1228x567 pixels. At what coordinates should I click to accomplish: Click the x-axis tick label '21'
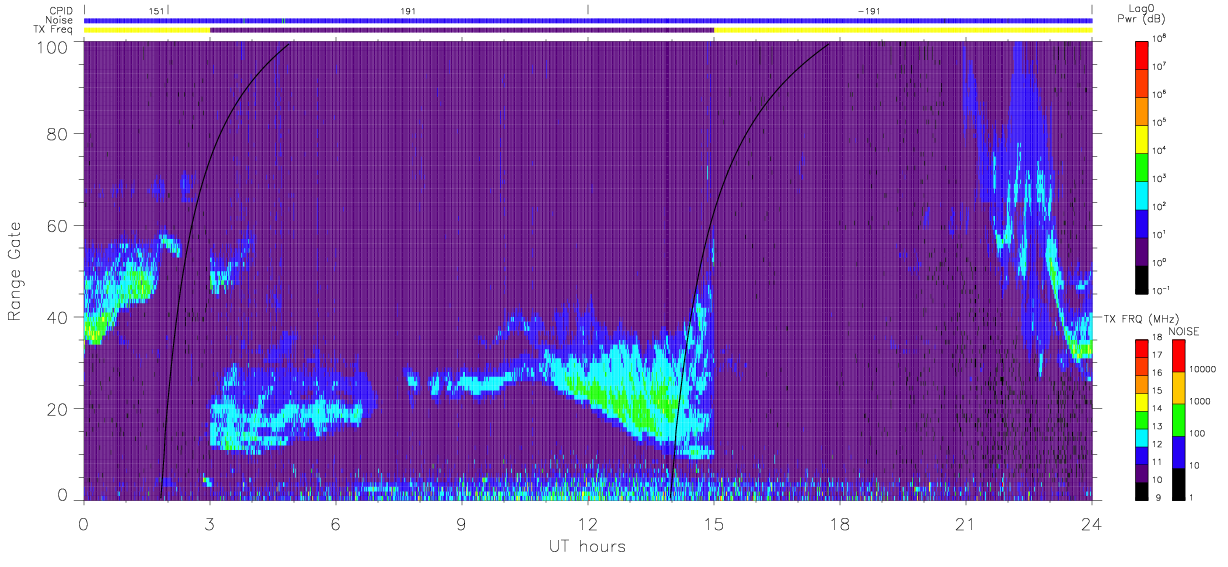pos(966,524)
